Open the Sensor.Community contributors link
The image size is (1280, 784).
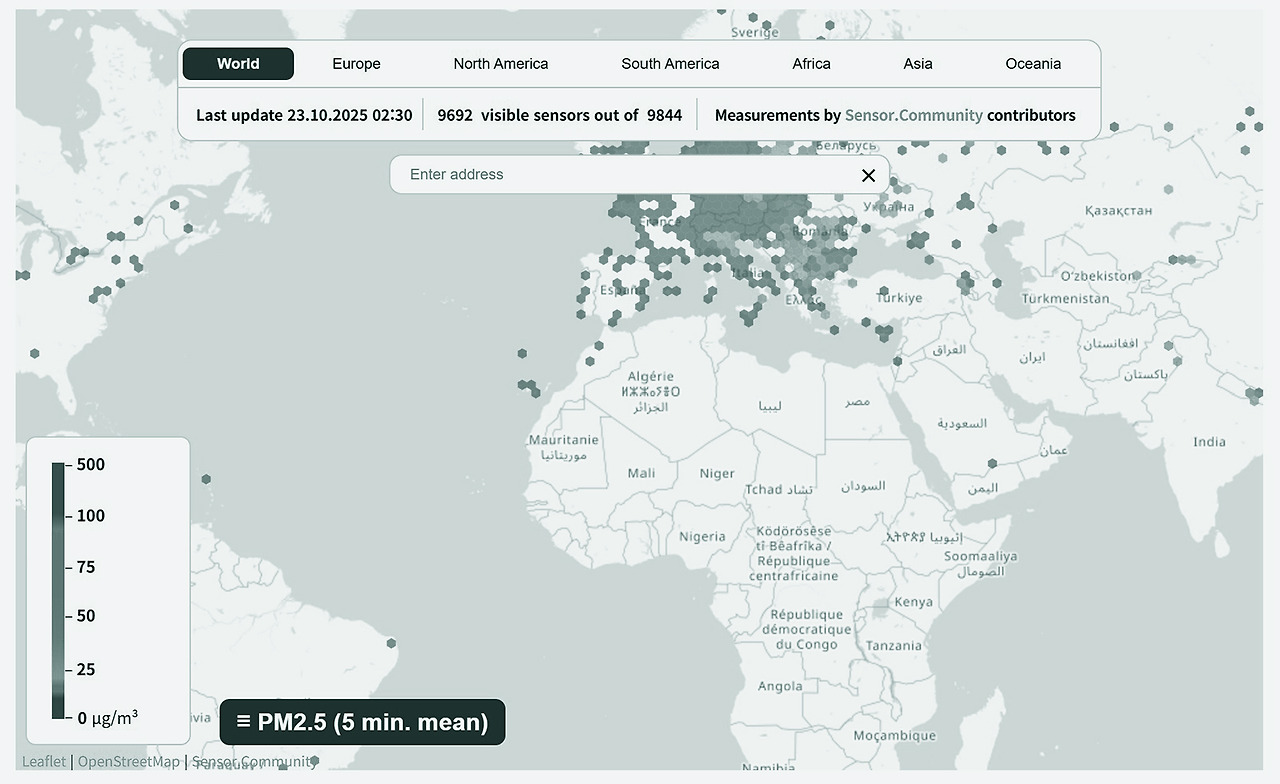[914, 115]
